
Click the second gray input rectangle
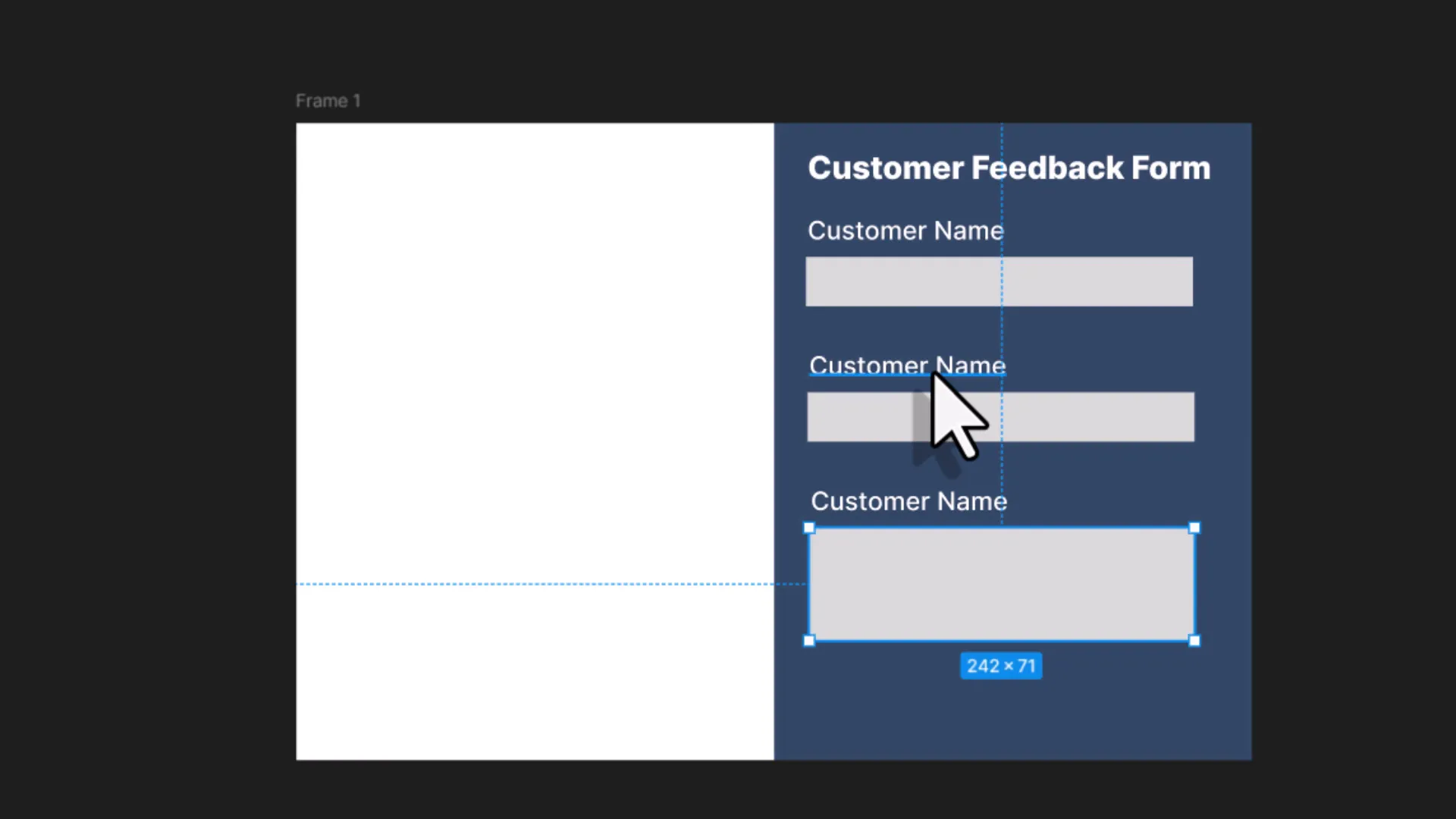coord(1100,417)
